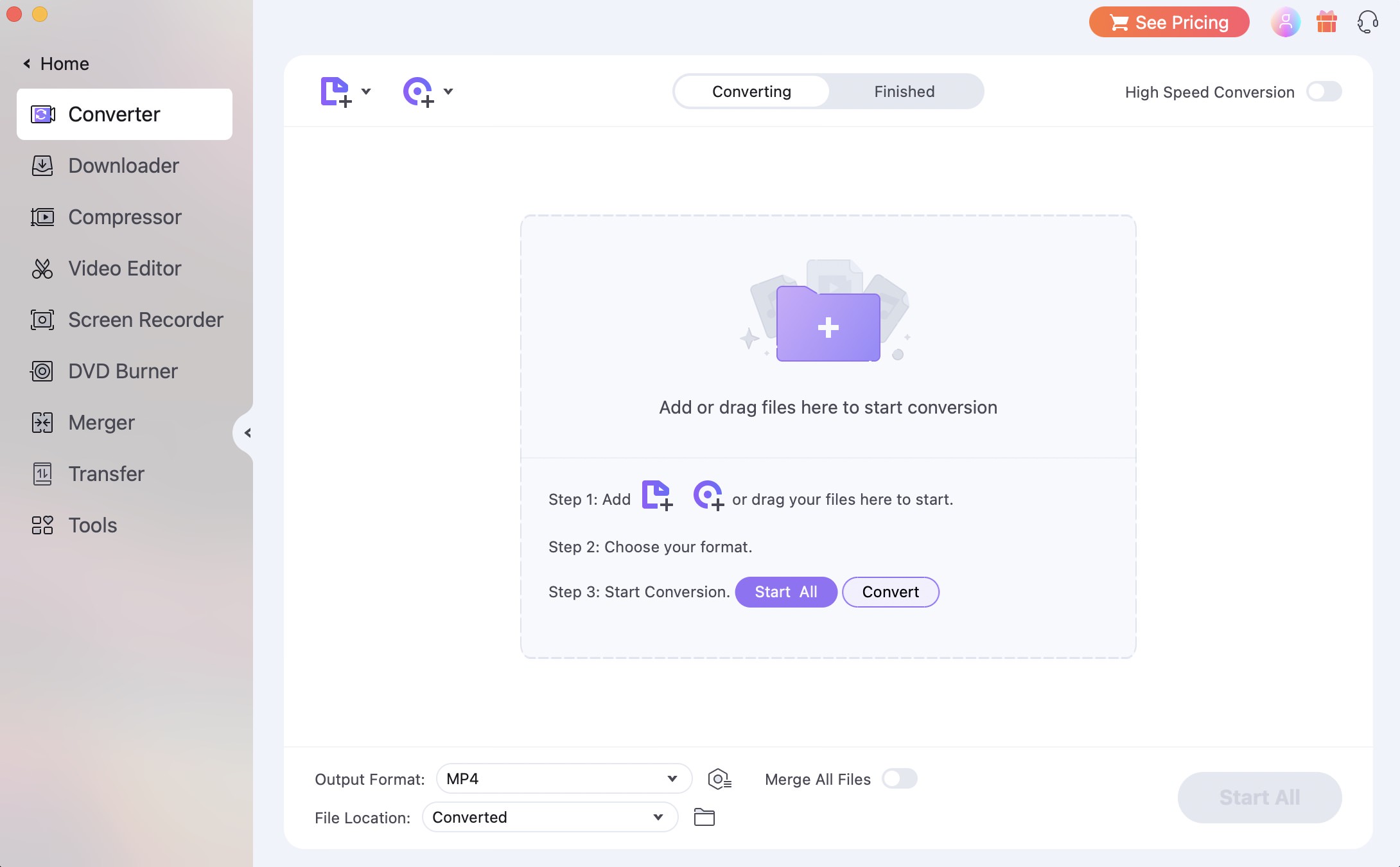Select the Compressor tool

[124, 216]
